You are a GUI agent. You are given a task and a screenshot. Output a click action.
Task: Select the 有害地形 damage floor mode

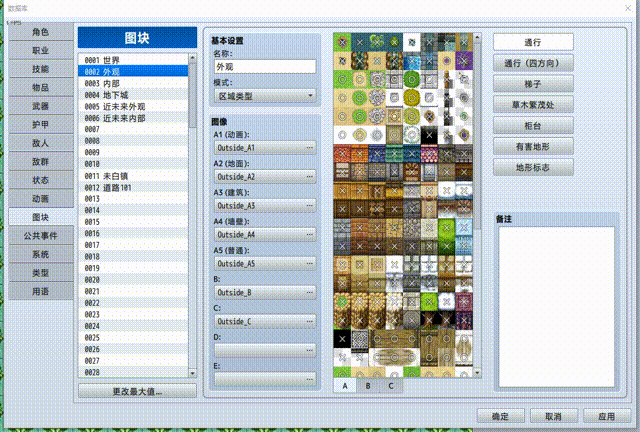click(x=533, y=146)
